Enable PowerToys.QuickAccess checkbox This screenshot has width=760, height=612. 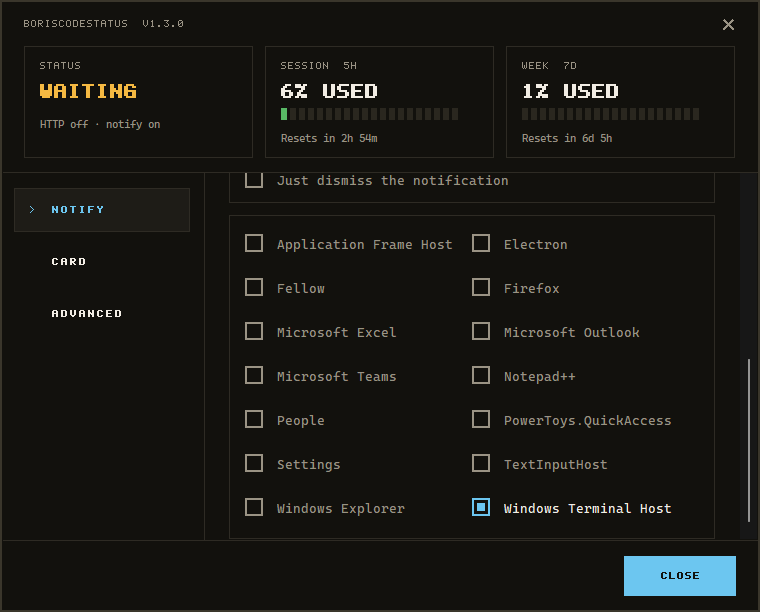pyautogui.click(x=481, y=420)
